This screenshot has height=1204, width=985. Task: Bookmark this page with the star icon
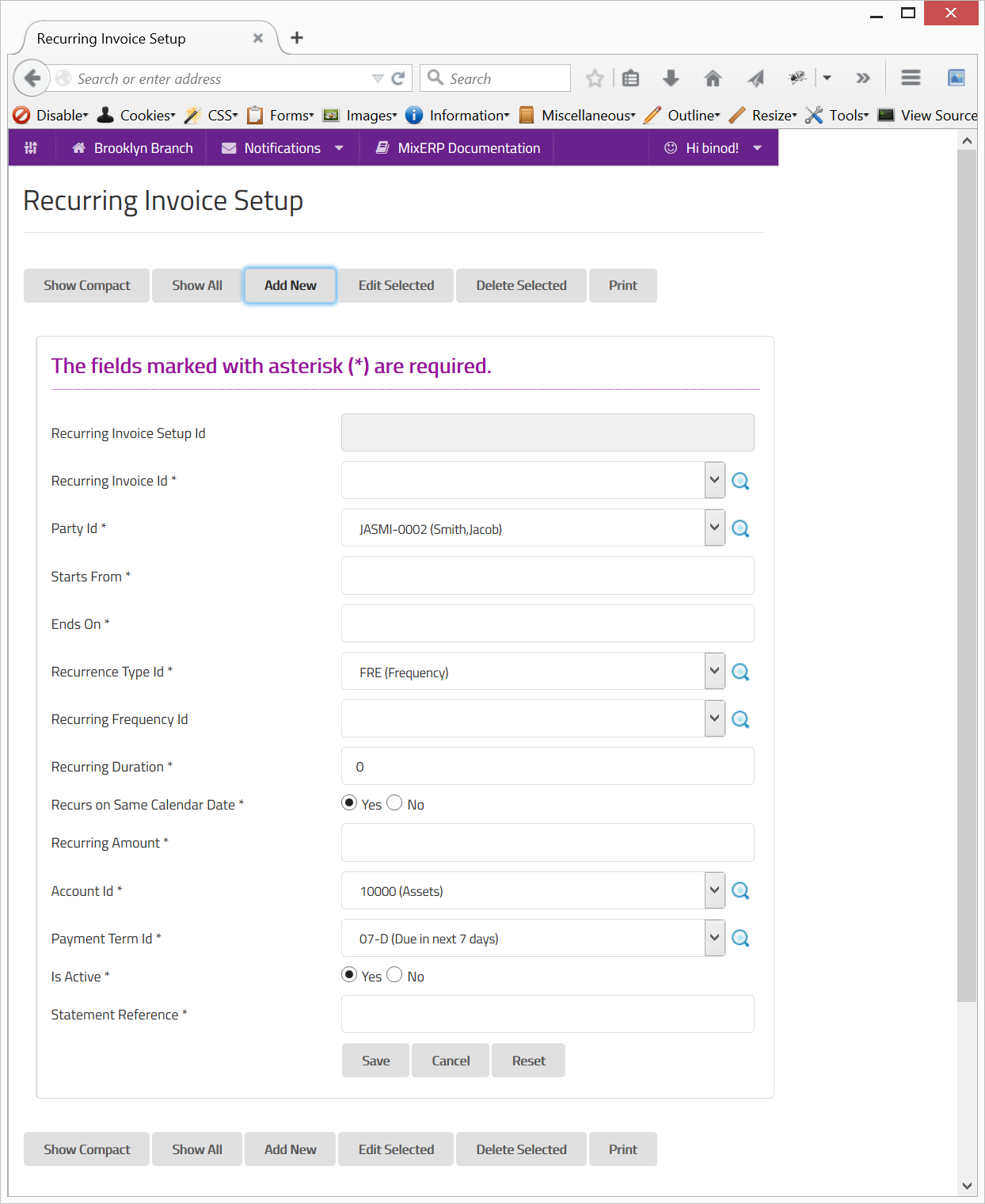click(x=595, y=78)
